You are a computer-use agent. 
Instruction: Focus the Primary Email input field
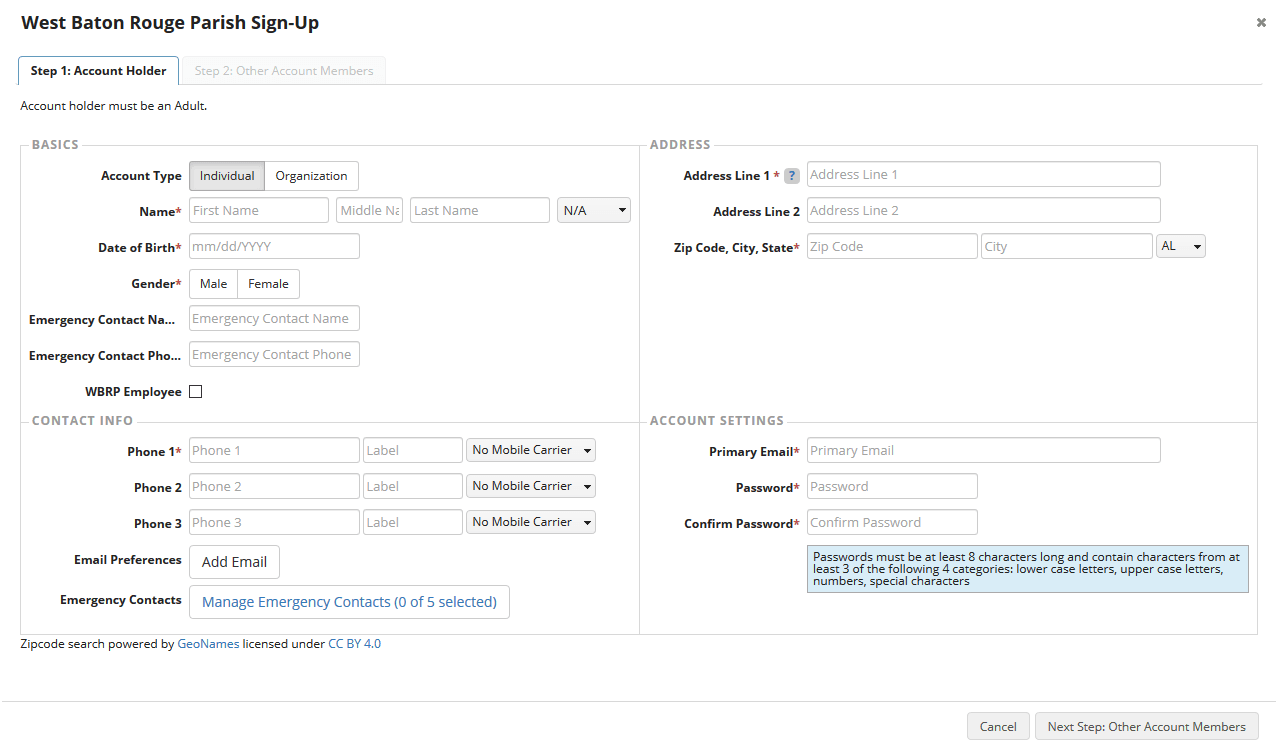983,451
